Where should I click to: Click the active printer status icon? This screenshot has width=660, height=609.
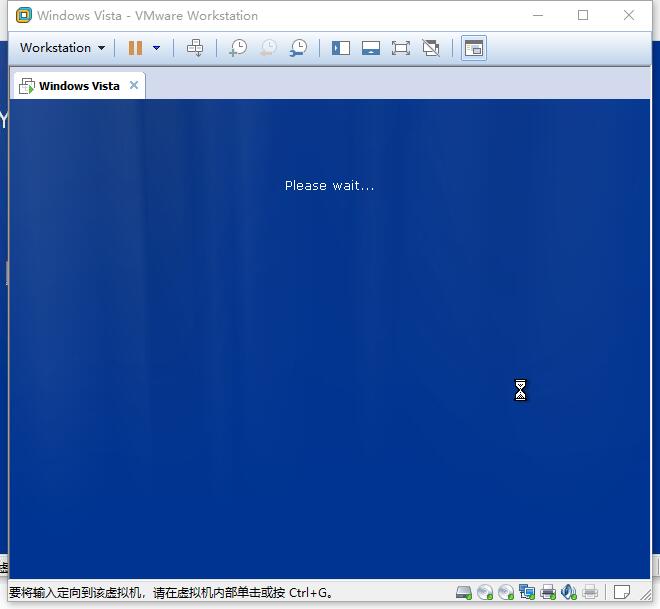tap(548, 593)
